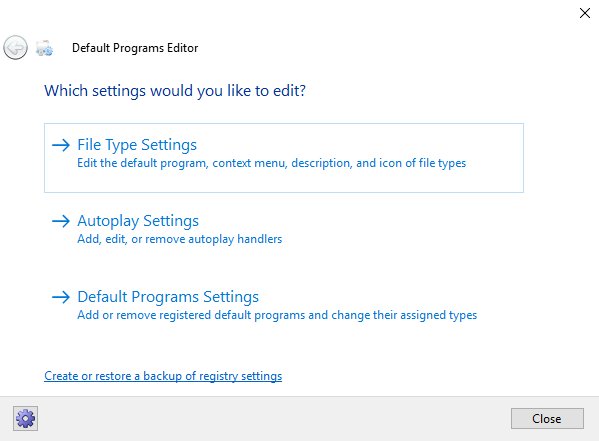Click the back arrow button
This screenshot has height=441, width=599.
coord(15,48)
